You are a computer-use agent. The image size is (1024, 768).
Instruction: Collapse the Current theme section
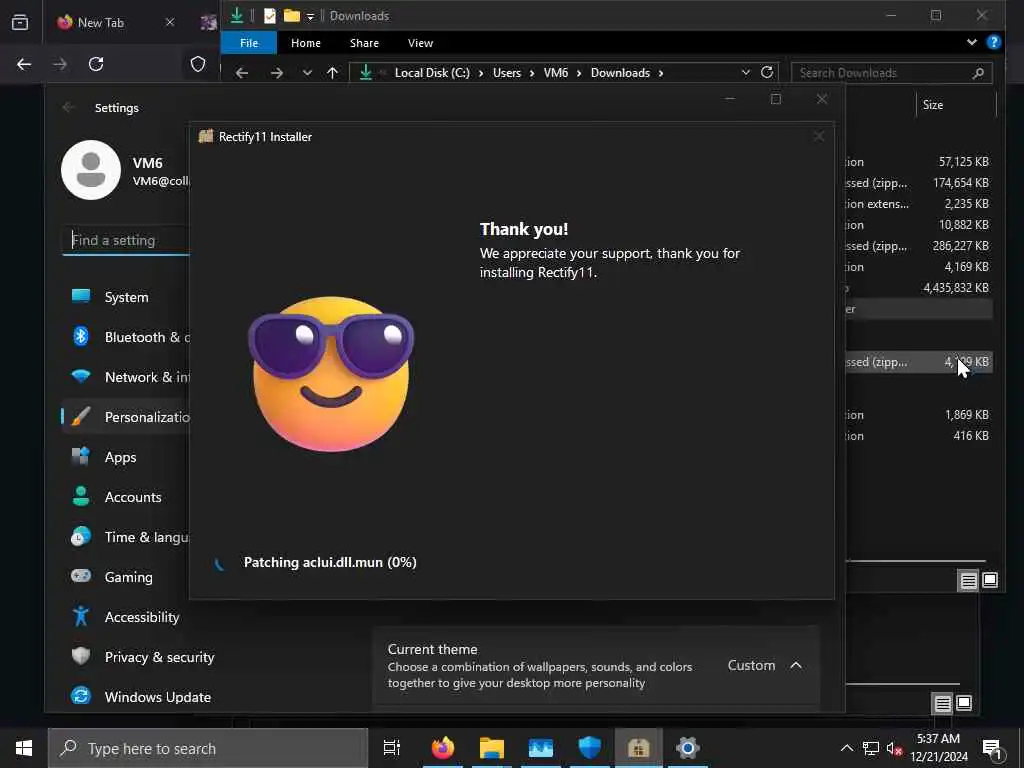pyautogui.click(x=795, y=665)
